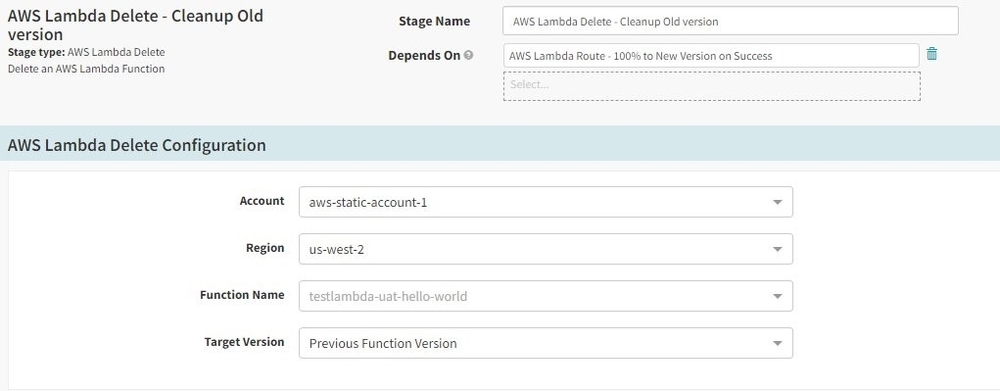Edit the Stage Name input field

730,21
